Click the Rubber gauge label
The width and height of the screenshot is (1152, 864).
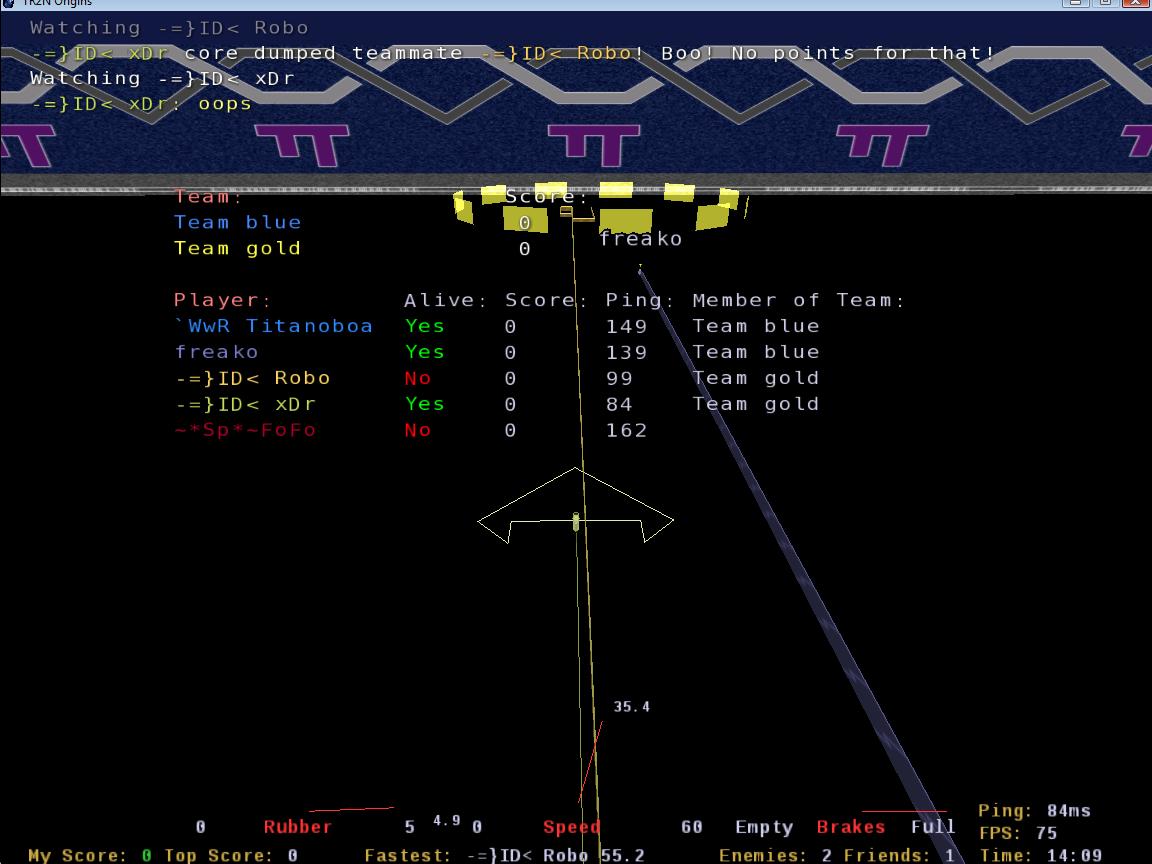pyautogui.click(x=297, y=827)
